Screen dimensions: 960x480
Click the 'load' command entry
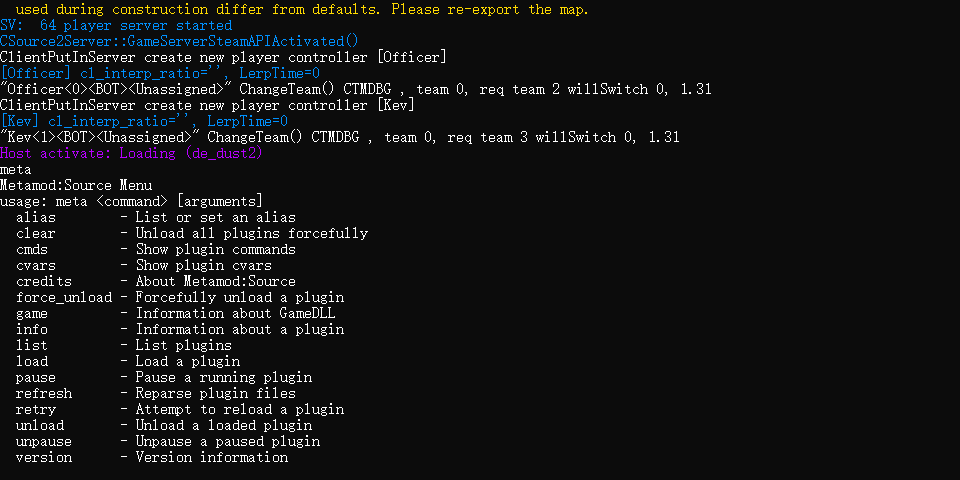tap(32, 361)
